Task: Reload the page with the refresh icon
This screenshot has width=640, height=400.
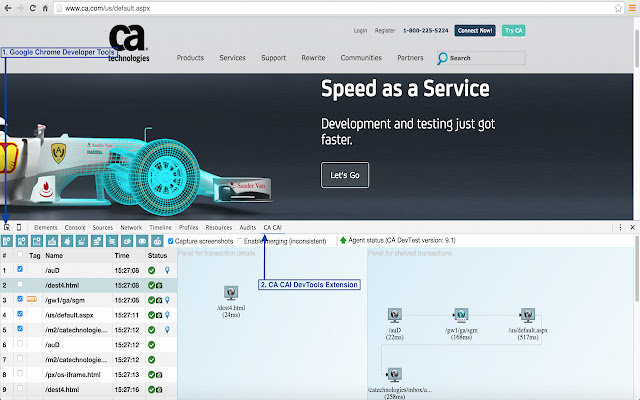Action: pos(32,8)
